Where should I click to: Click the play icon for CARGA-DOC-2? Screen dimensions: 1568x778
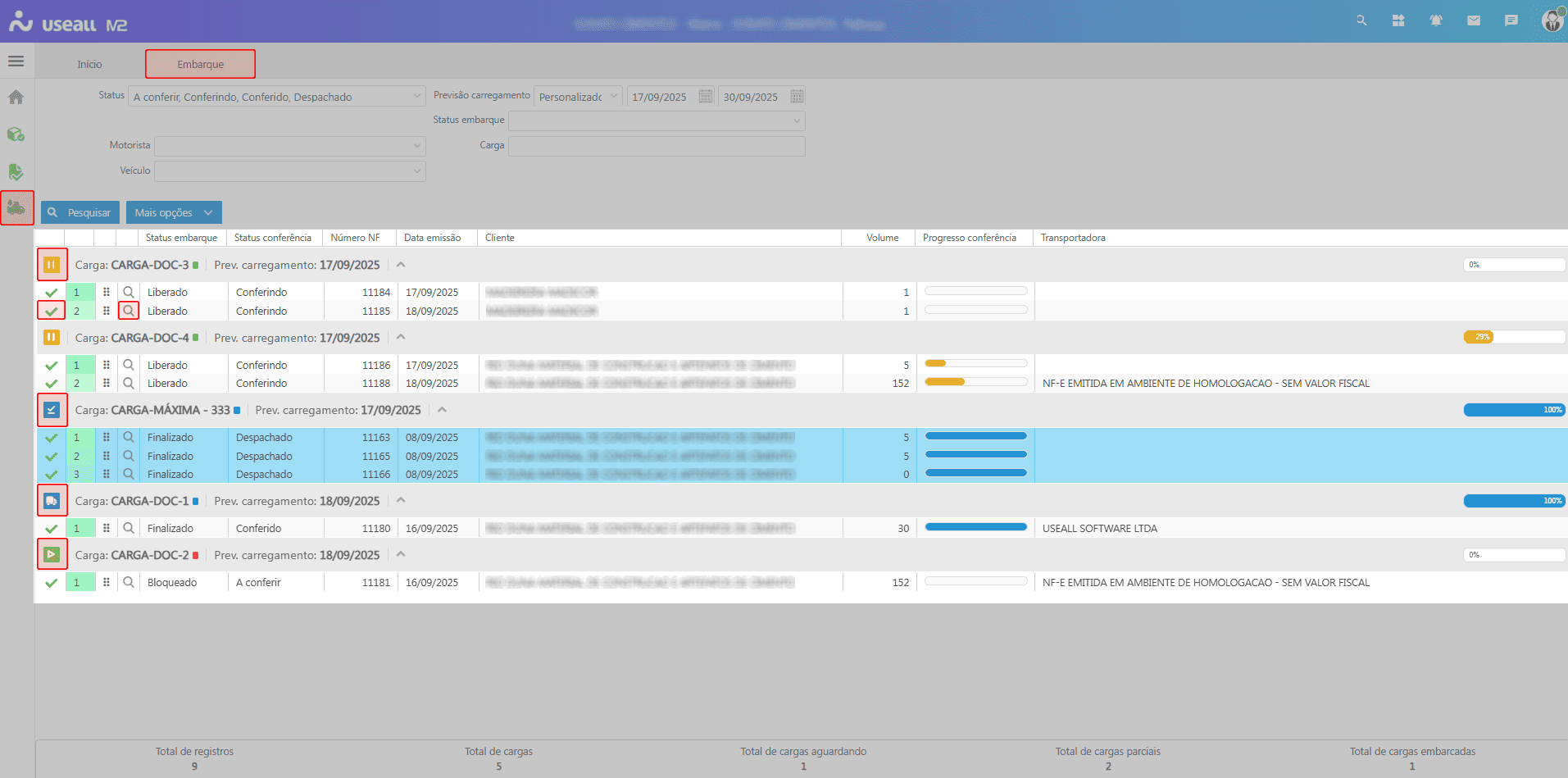pos(52,555)
